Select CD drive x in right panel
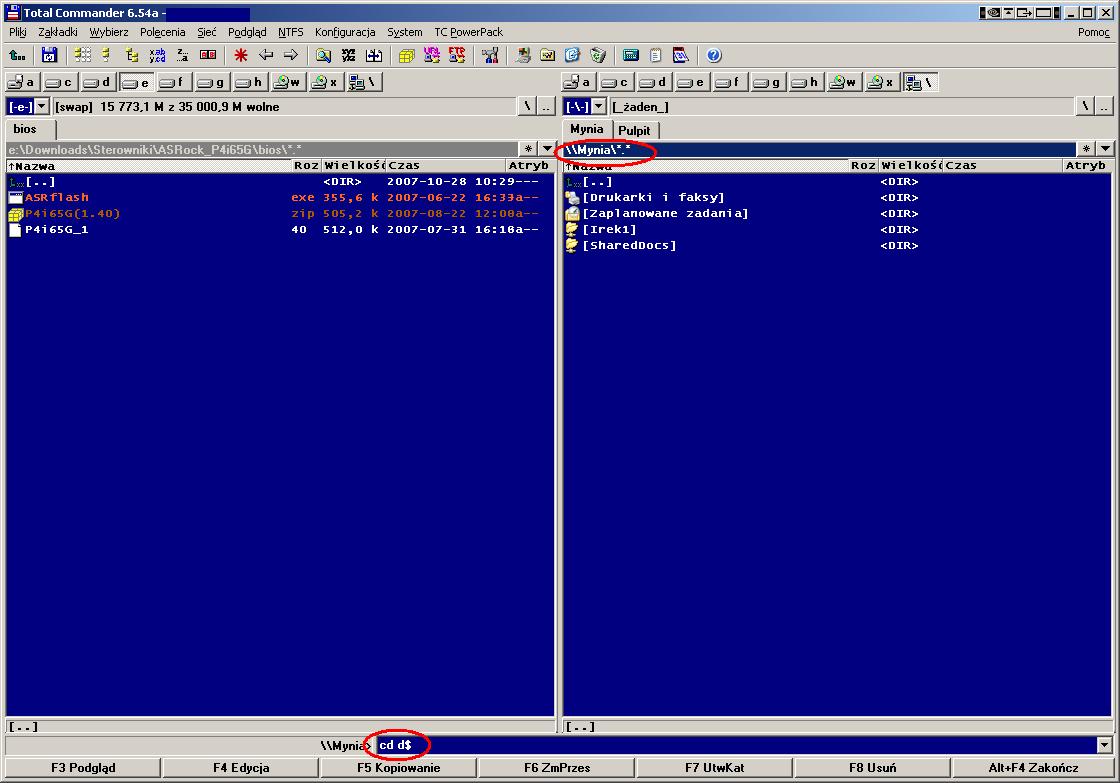 tap(881, 82)
